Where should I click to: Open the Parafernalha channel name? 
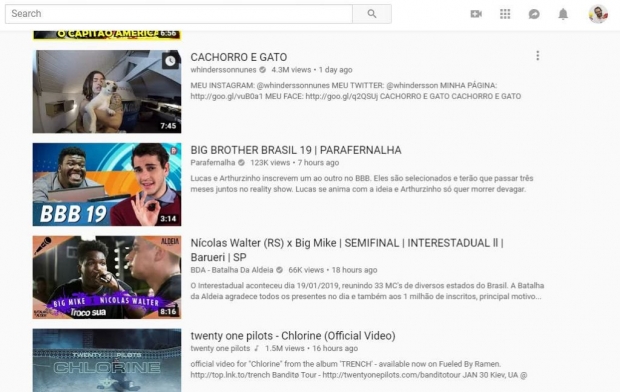pos(213,163)
